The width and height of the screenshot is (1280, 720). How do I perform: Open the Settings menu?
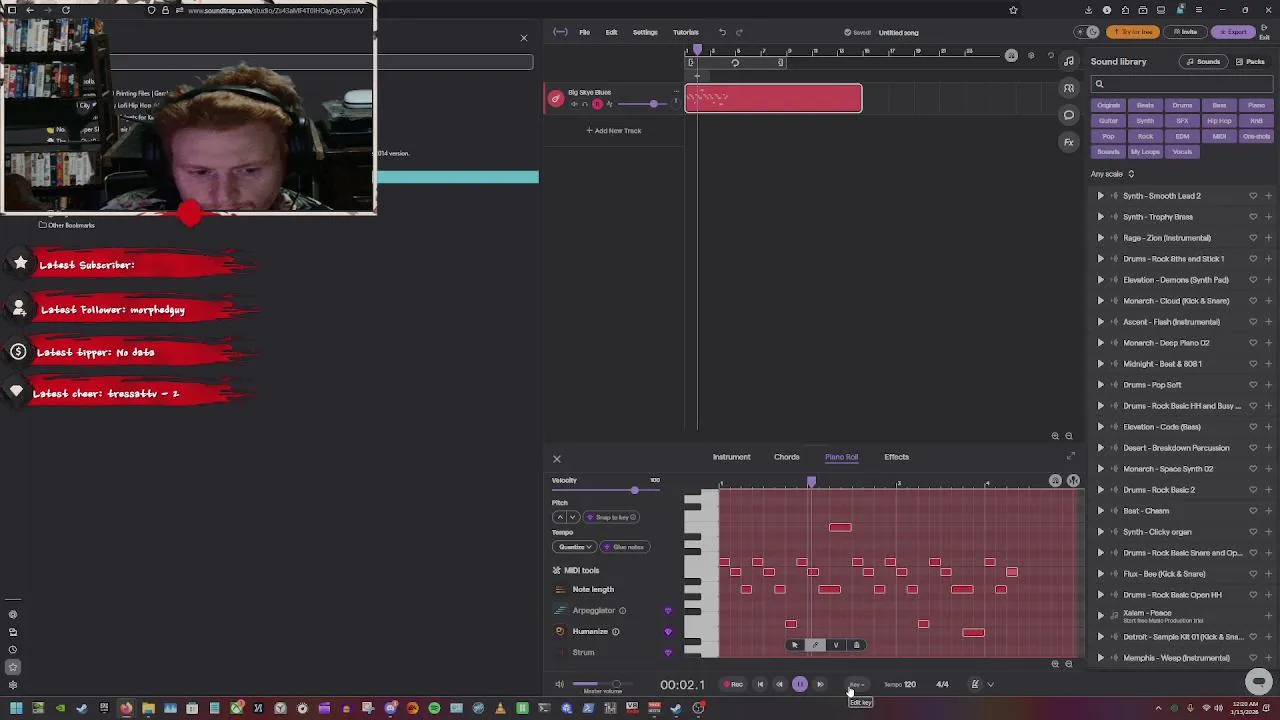tap(645, 32)
